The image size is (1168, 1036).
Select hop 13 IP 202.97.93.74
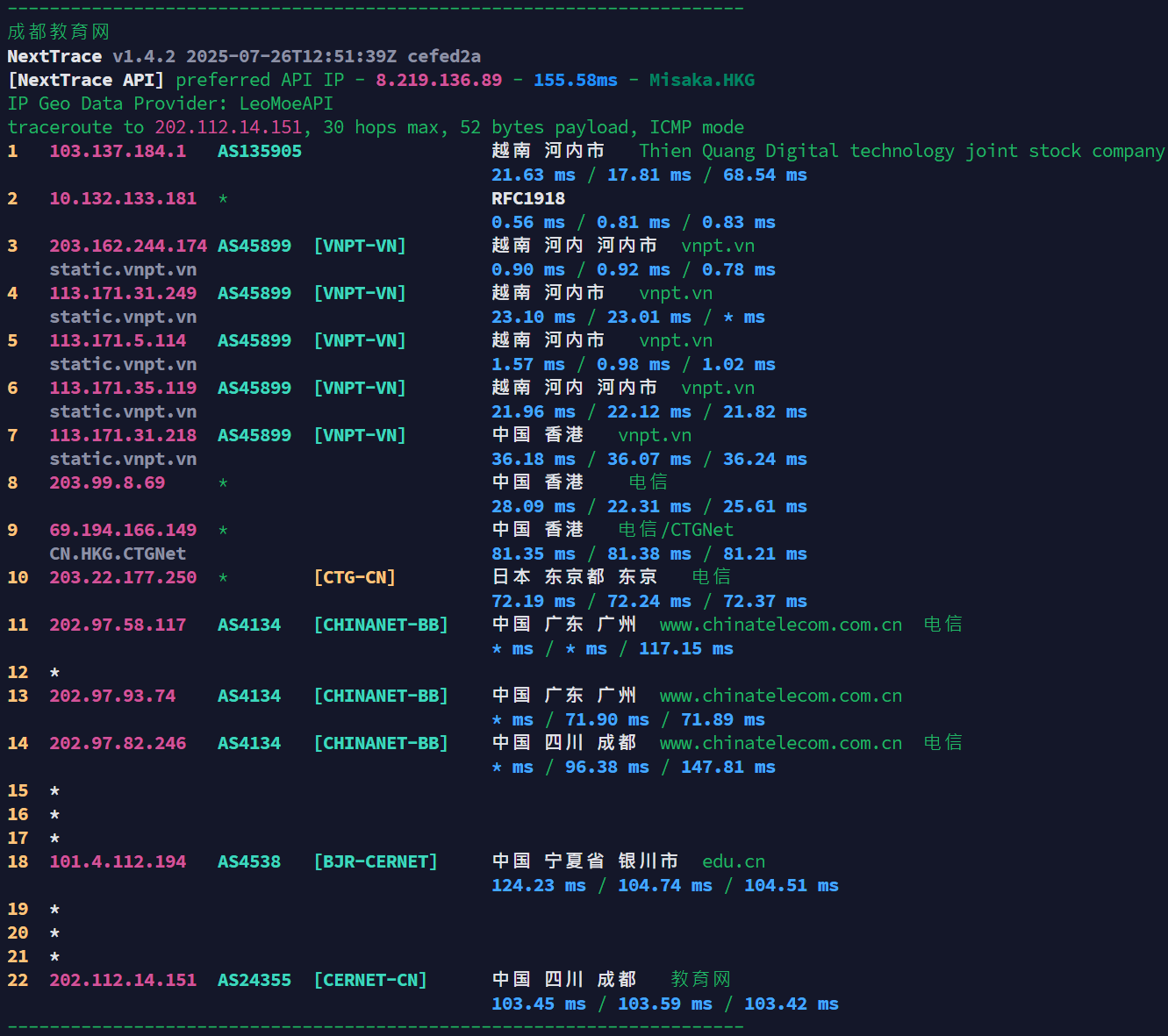click(x=112, y=696)
